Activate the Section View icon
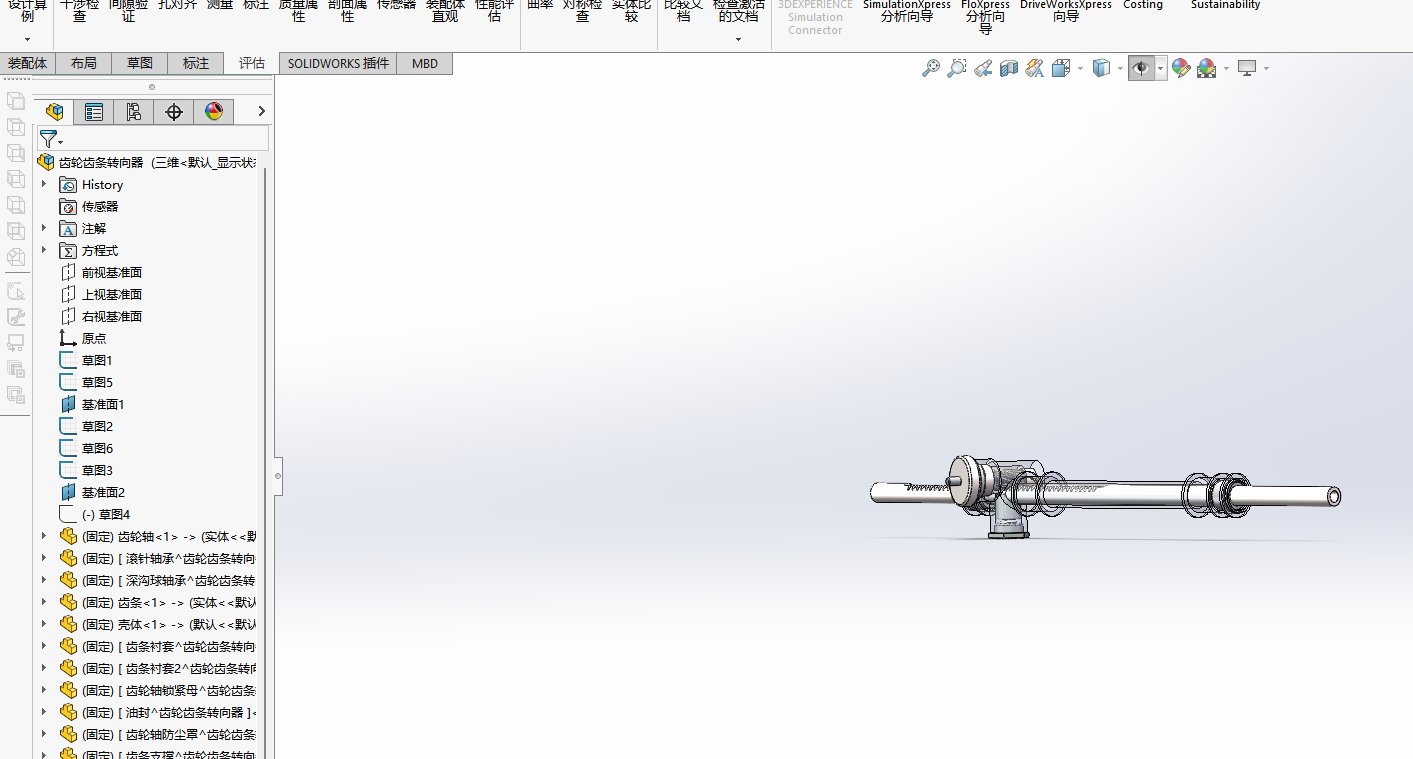This screenshot has width=1413, height=759. pyautogui.click(x=1009, y=68)
